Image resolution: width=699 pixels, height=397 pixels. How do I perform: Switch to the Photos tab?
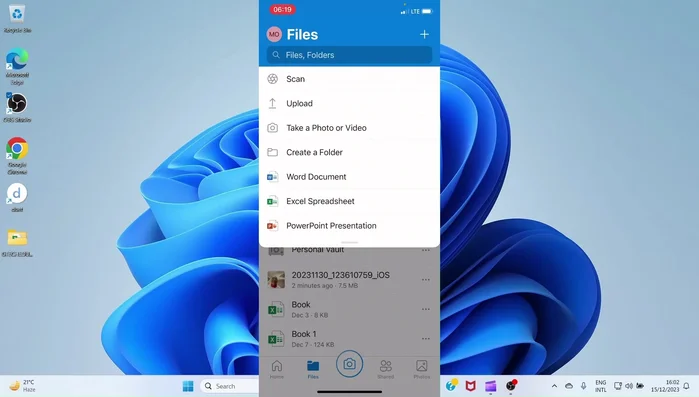tap(422, 369)
